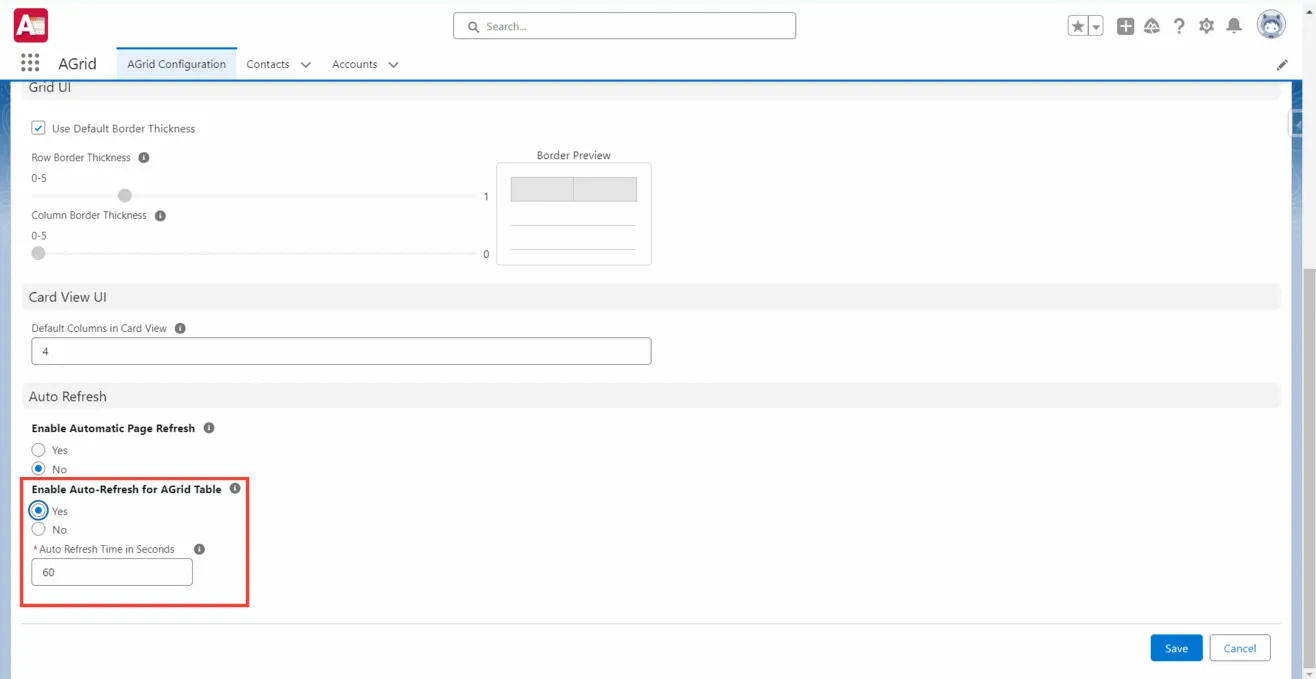Uncheck Use Default Border Thickness
The height and width of the screenshot is (679, 1316).
click(x=37, y=128)
